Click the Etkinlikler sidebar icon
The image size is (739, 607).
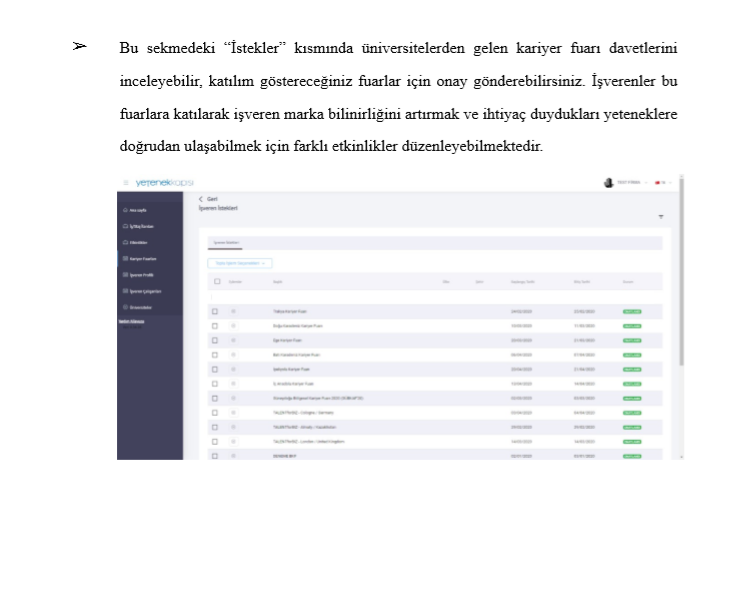point(125,242)
